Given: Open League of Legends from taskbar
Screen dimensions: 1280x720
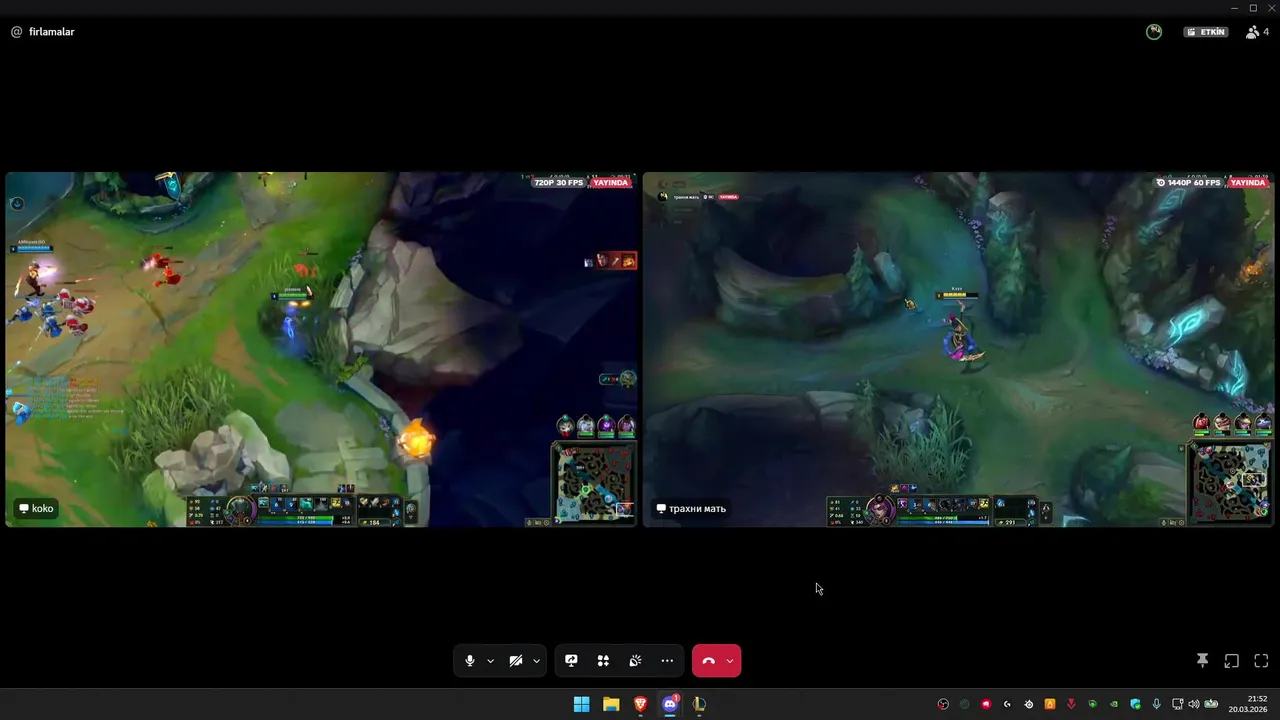Looking at the screenshot, I should (x=699, y=704).
